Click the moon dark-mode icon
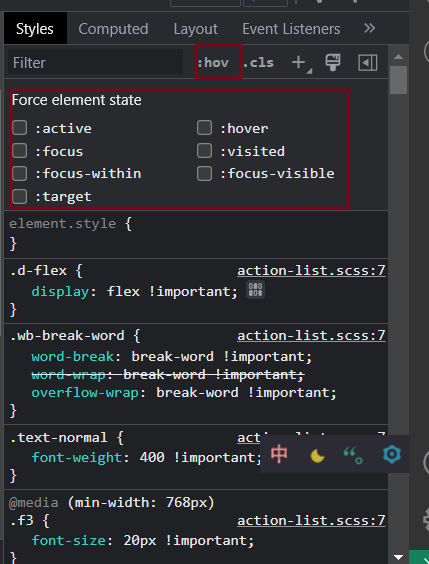The height and width of the screenshot is (564, 429). [x=317, y=456]
